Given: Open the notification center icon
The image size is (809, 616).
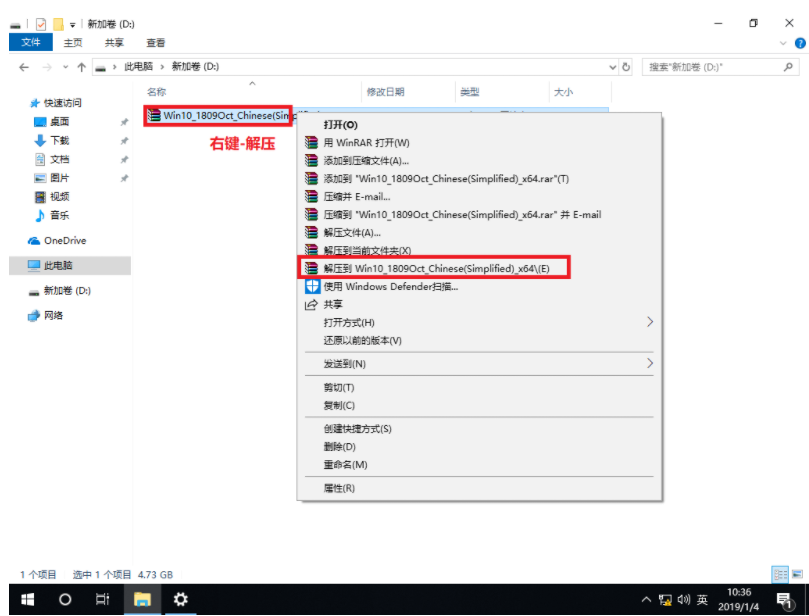Looking at the screenshot, I should tap(784, 599).
